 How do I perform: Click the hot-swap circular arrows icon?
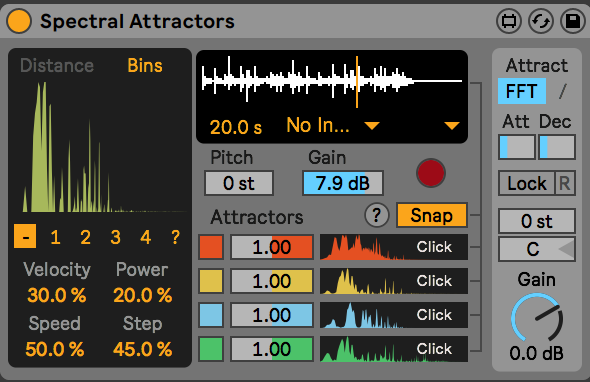pos(541,21)
